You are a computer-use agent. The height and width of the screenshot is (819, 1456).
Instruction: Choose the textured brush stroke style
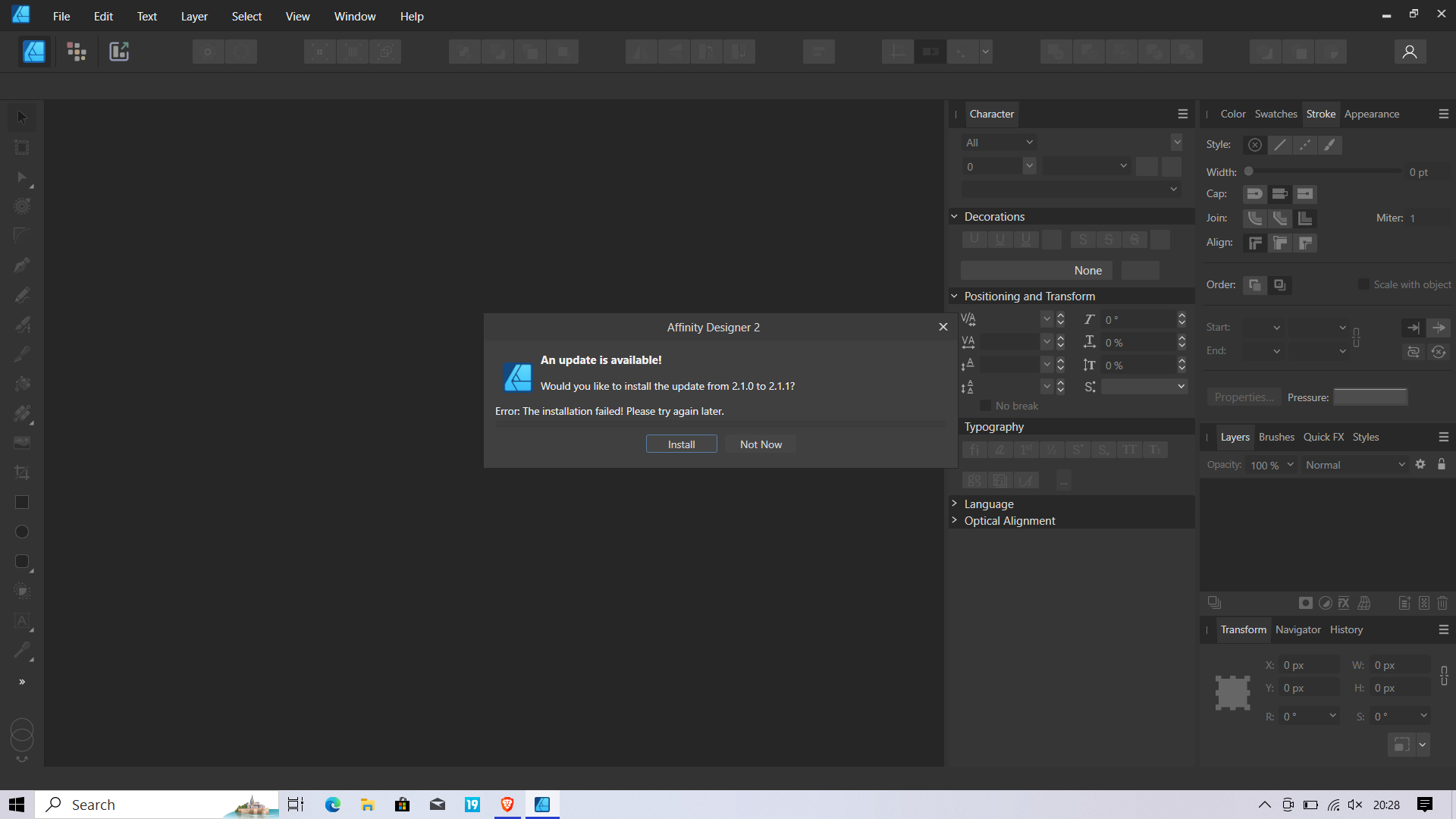[1330, 145]
